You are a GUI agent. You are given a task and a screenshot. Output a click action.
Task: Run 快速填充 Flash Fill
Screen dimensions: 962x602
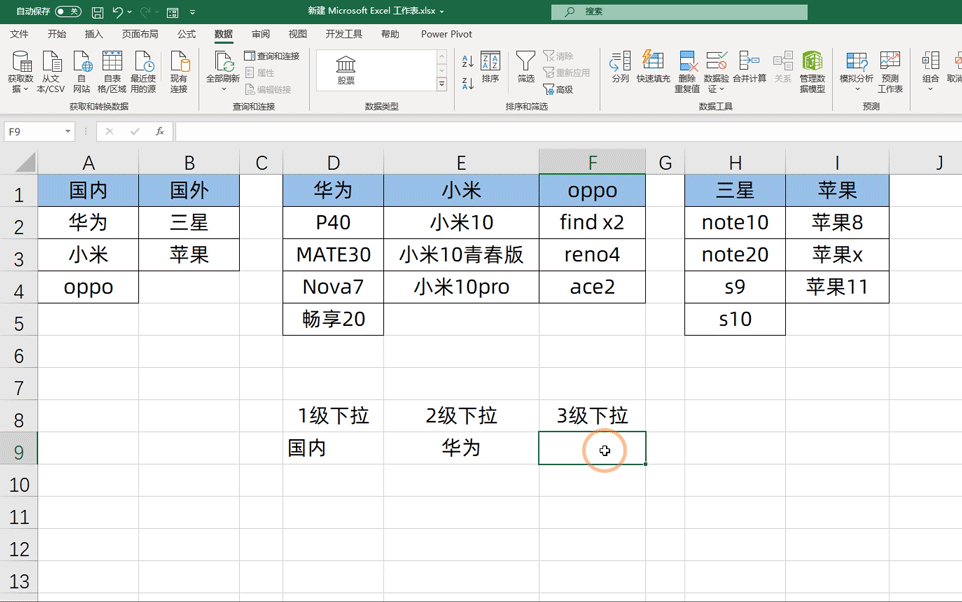click(653, 67)
